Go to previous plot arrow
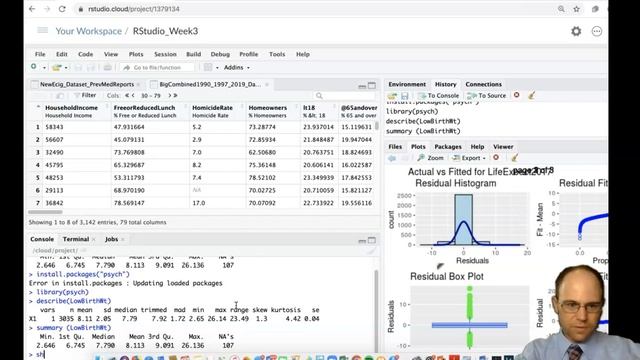Viewport: 640px width, 360px height. pos(392,158)
